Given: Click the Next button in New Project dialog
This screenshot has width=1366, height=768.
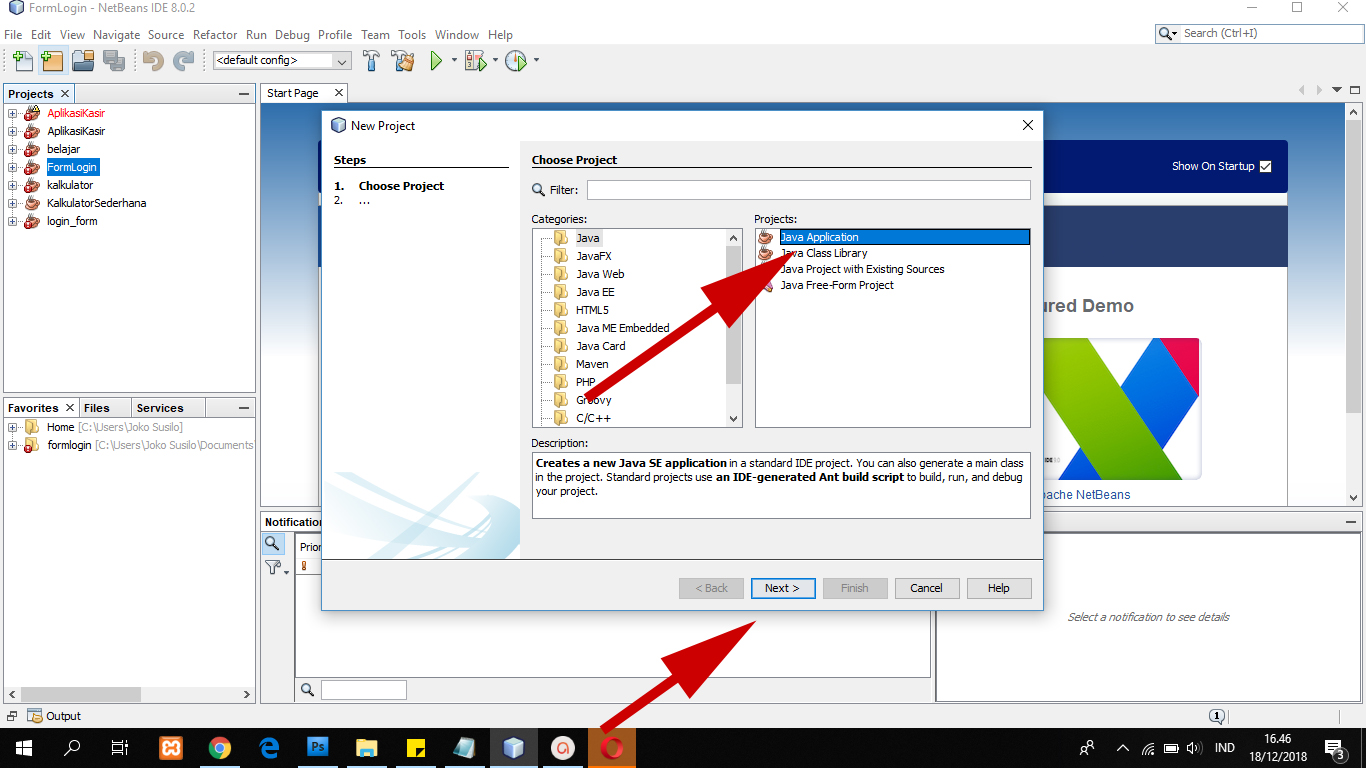Looking at the screenshot, I should pyautogui.click(x=783, y=588).
